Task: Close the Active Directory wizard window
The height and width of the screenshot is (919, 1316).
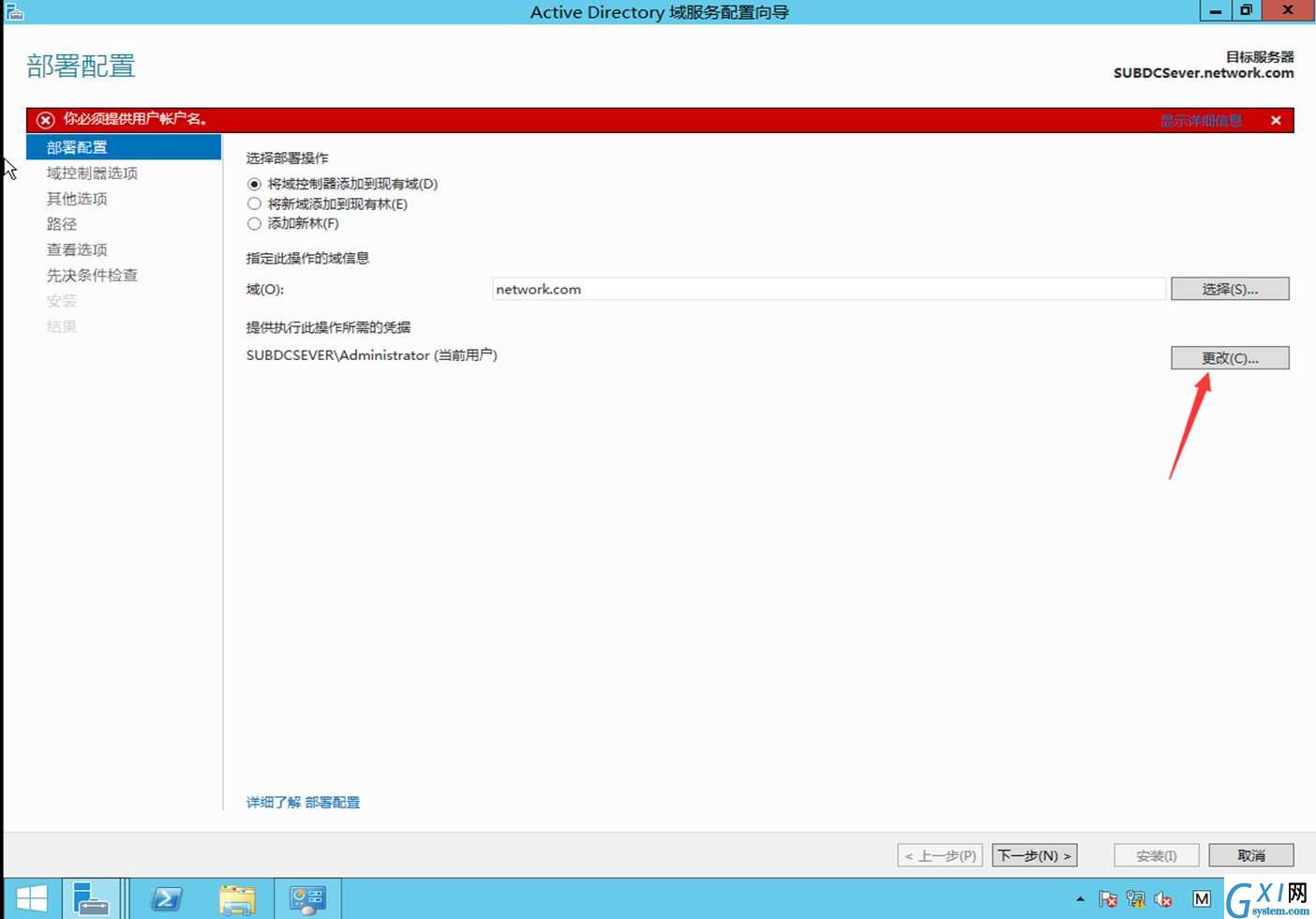Action: [x=1289, y=10]
